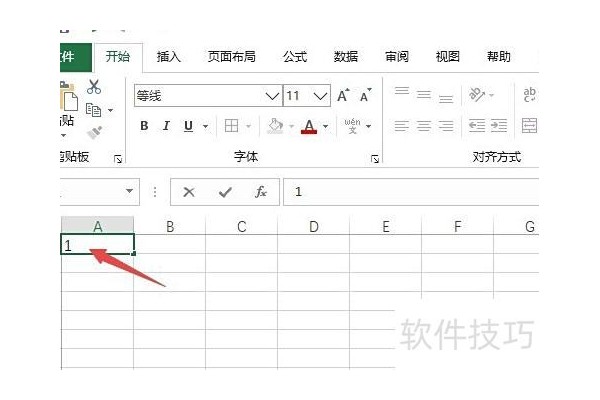Expand the phonetic guide dropdown arrow
Screen dimensions: 600x400
[368, 126]
